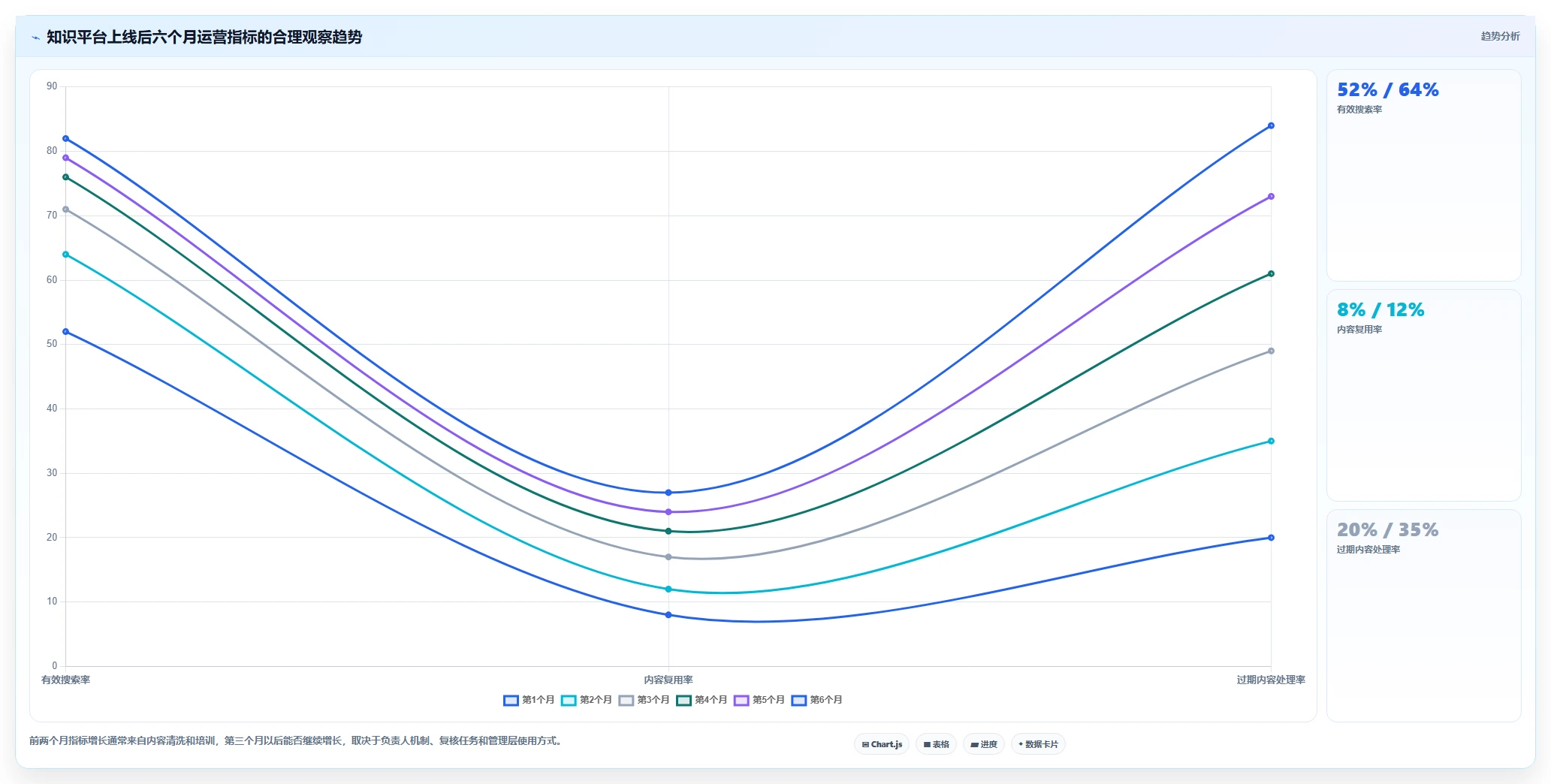The image size is (1551, 784).
Task: Select the 表格 chip
Action: click(936, 744)
